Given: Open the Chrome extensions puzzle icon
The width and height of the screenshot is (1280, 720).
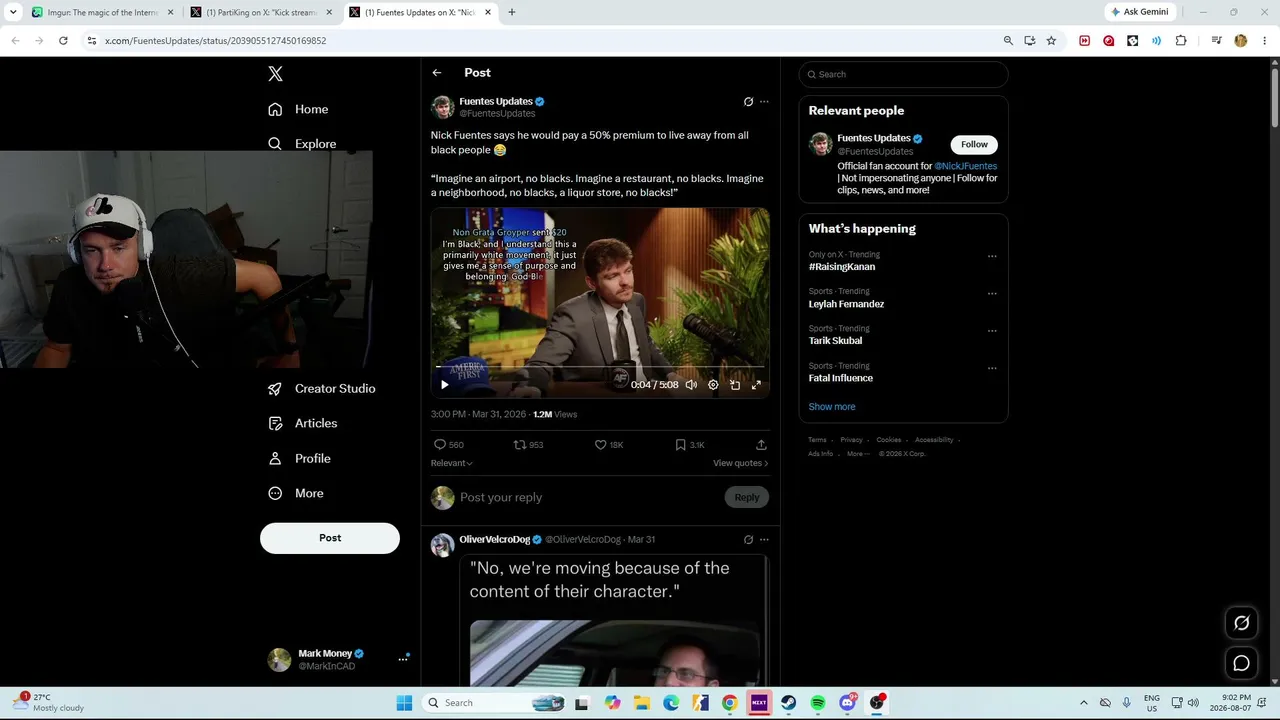Looking at the screenshot, I should pyautogui.click(x=1181, y=41).
